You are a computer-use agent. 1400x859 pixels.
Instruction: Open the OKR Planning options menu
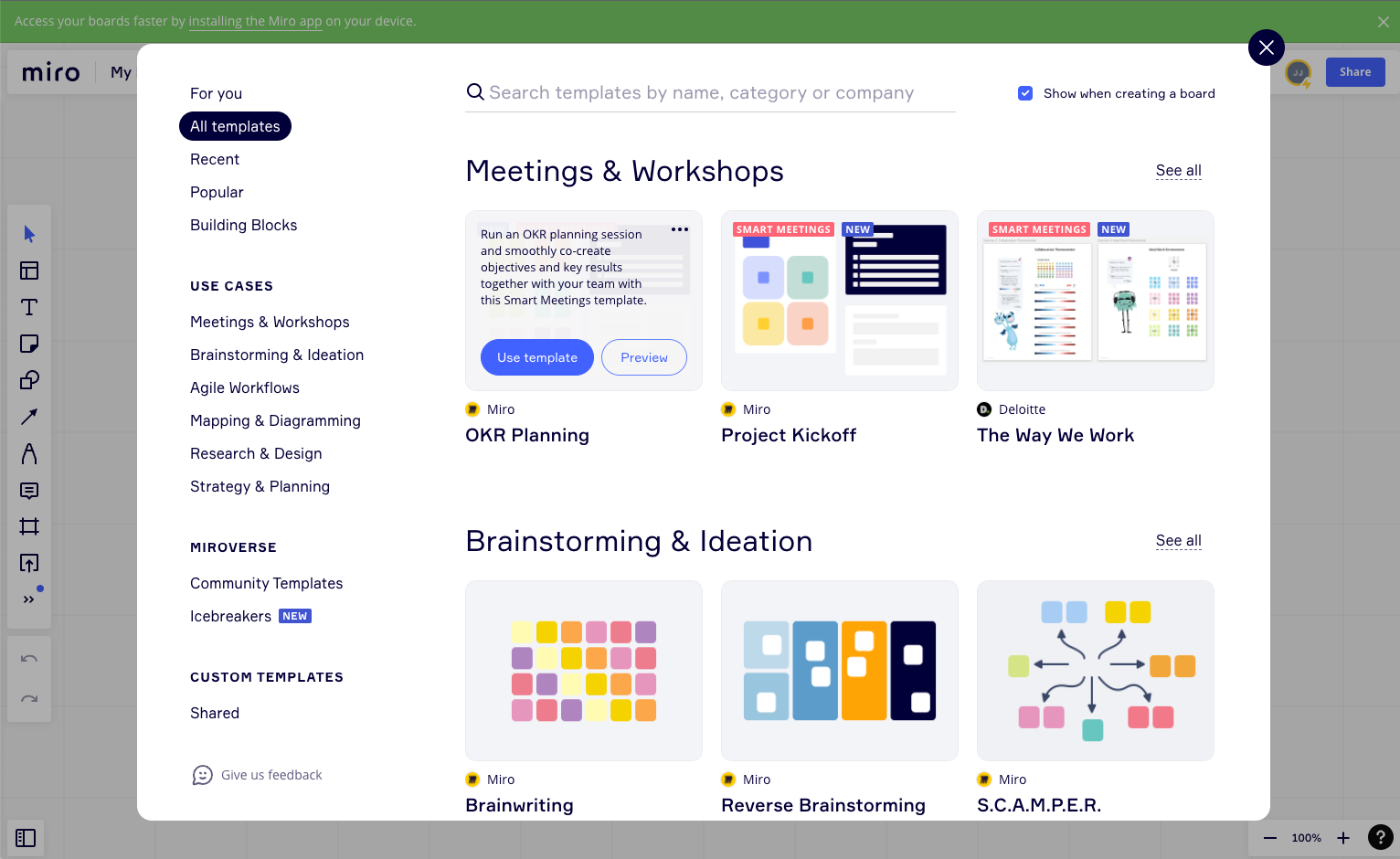[680, 229]
